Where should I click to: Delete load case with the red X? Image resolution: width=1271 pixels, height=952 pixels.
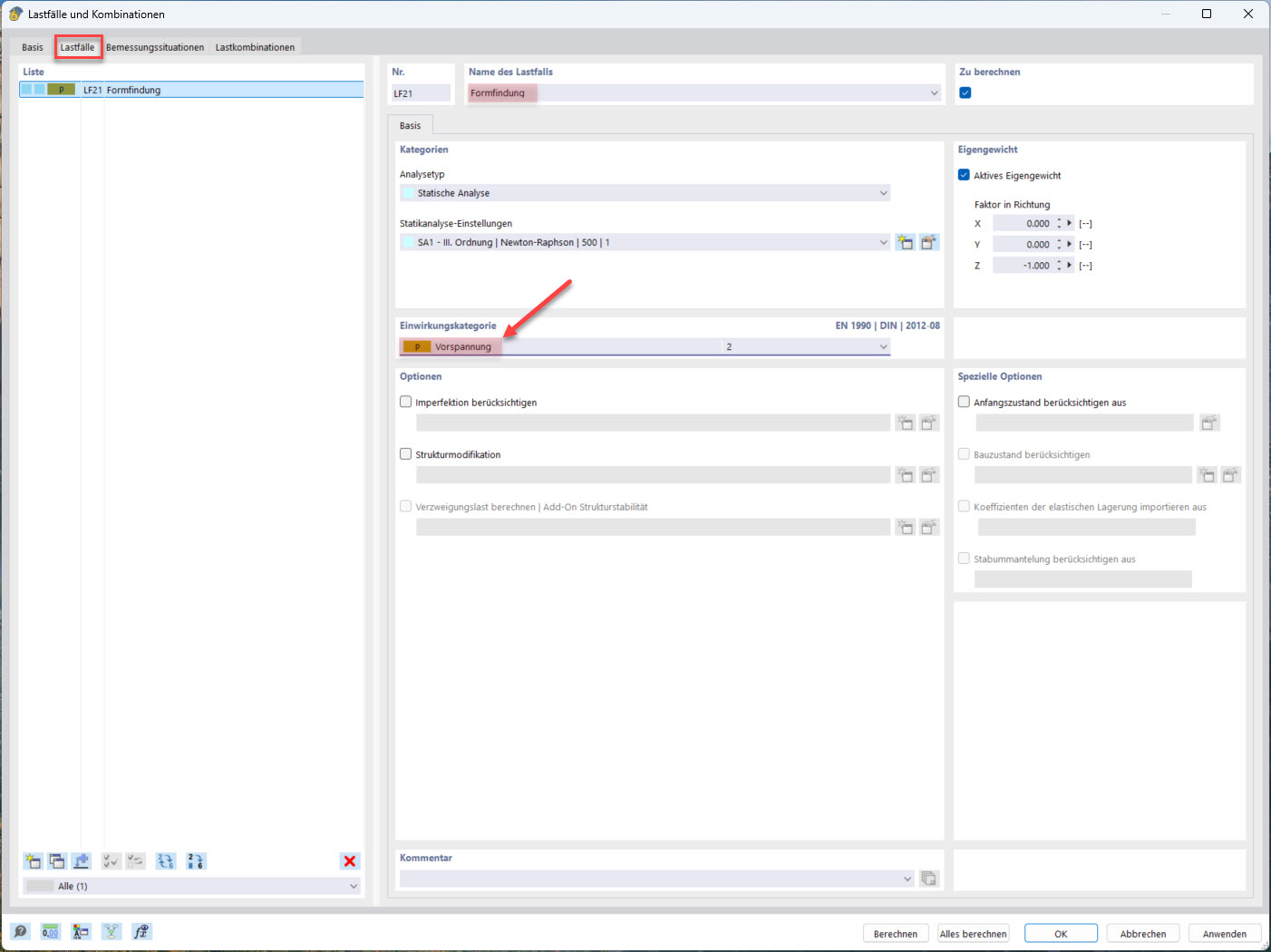(350, 861)
